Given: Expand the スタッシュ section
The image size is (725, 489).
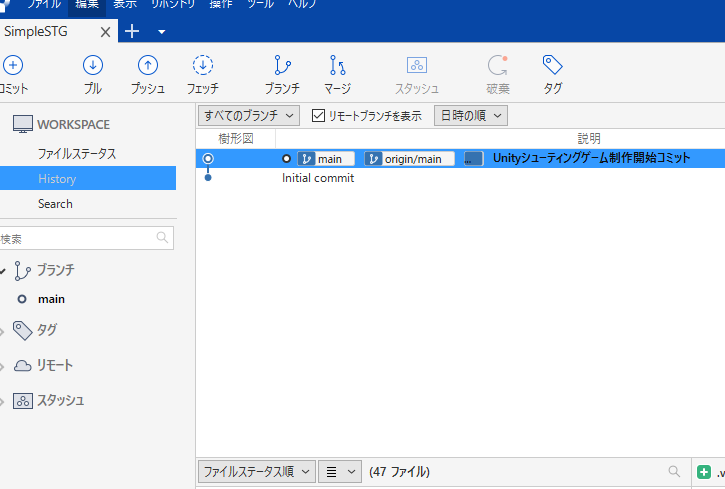Looking at the screenshot, I should pyautogui.click(x=2, y=402).
